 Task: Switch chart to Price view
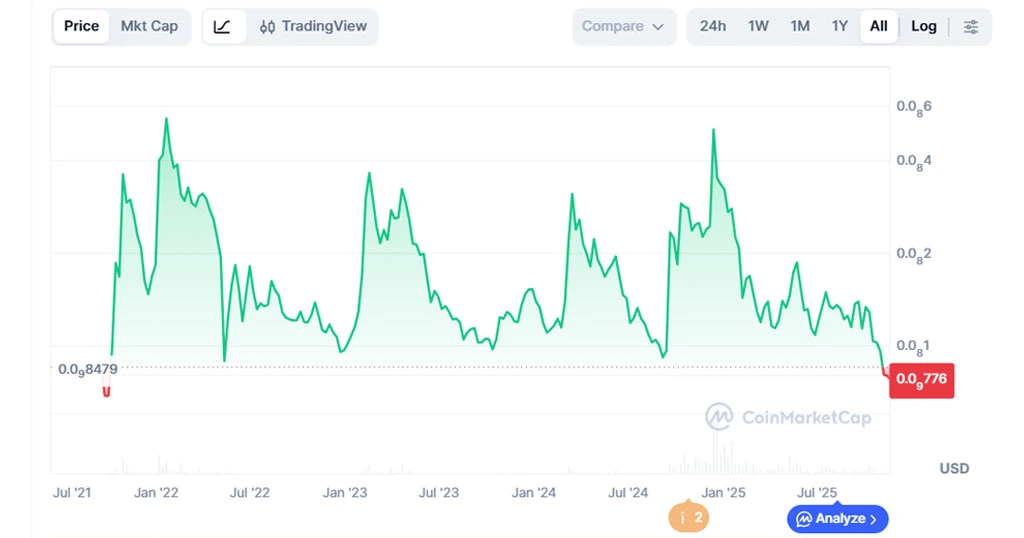(81, 27)
